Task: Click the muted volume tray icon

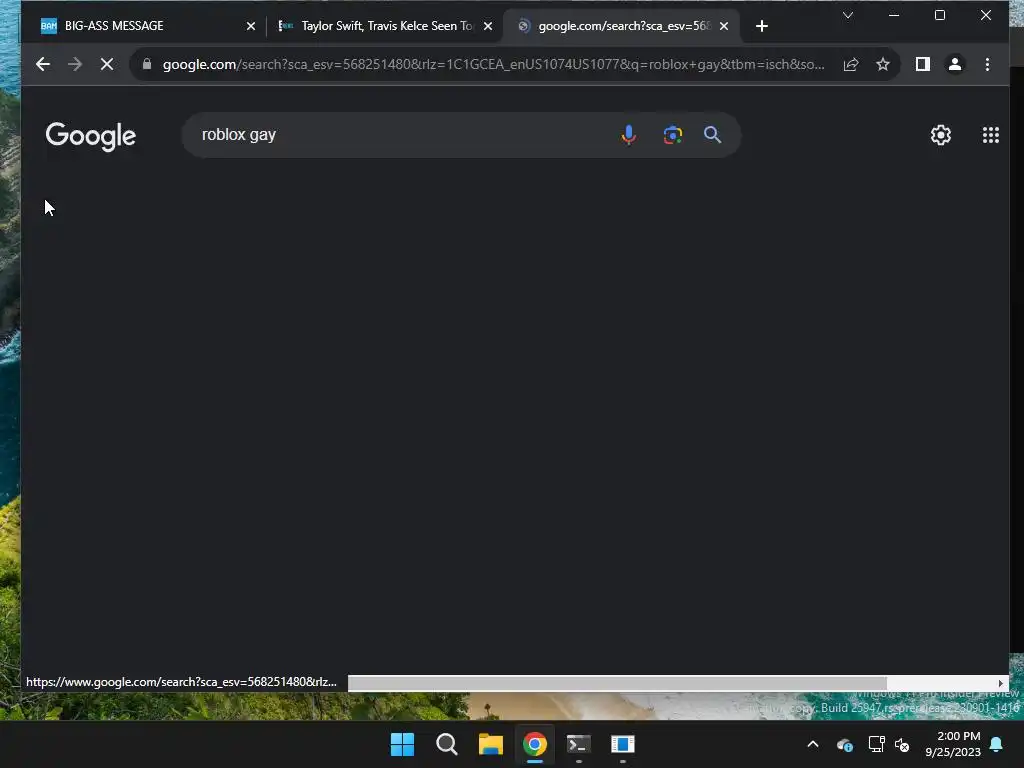Action: pos(902,744)
